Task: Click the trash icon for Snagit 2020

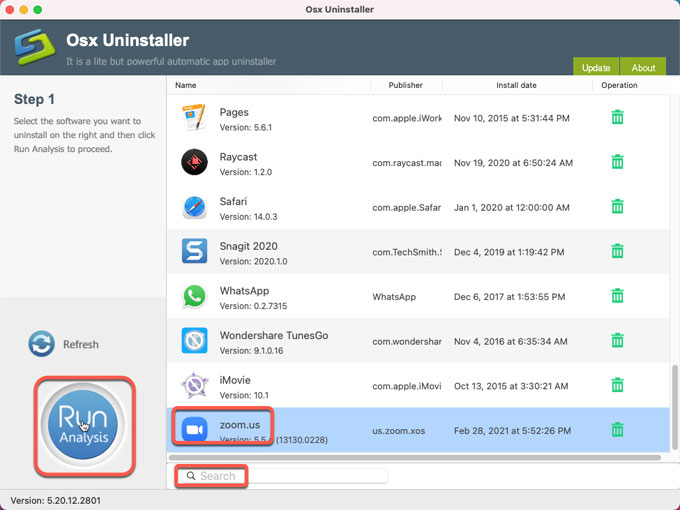Action: [617, 251]
